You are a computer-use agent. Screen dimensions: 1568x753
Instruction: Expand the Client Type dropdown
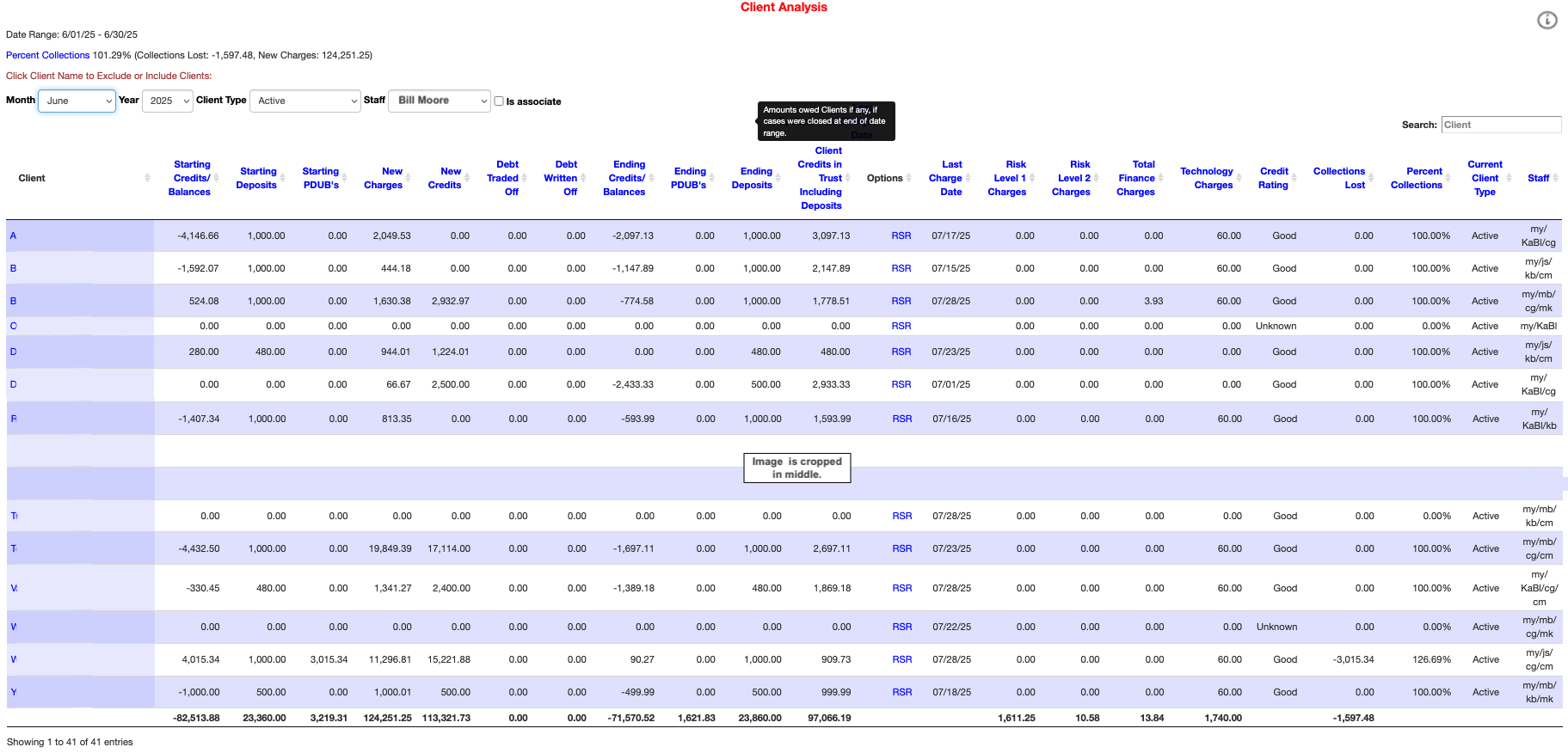(305, 101)
